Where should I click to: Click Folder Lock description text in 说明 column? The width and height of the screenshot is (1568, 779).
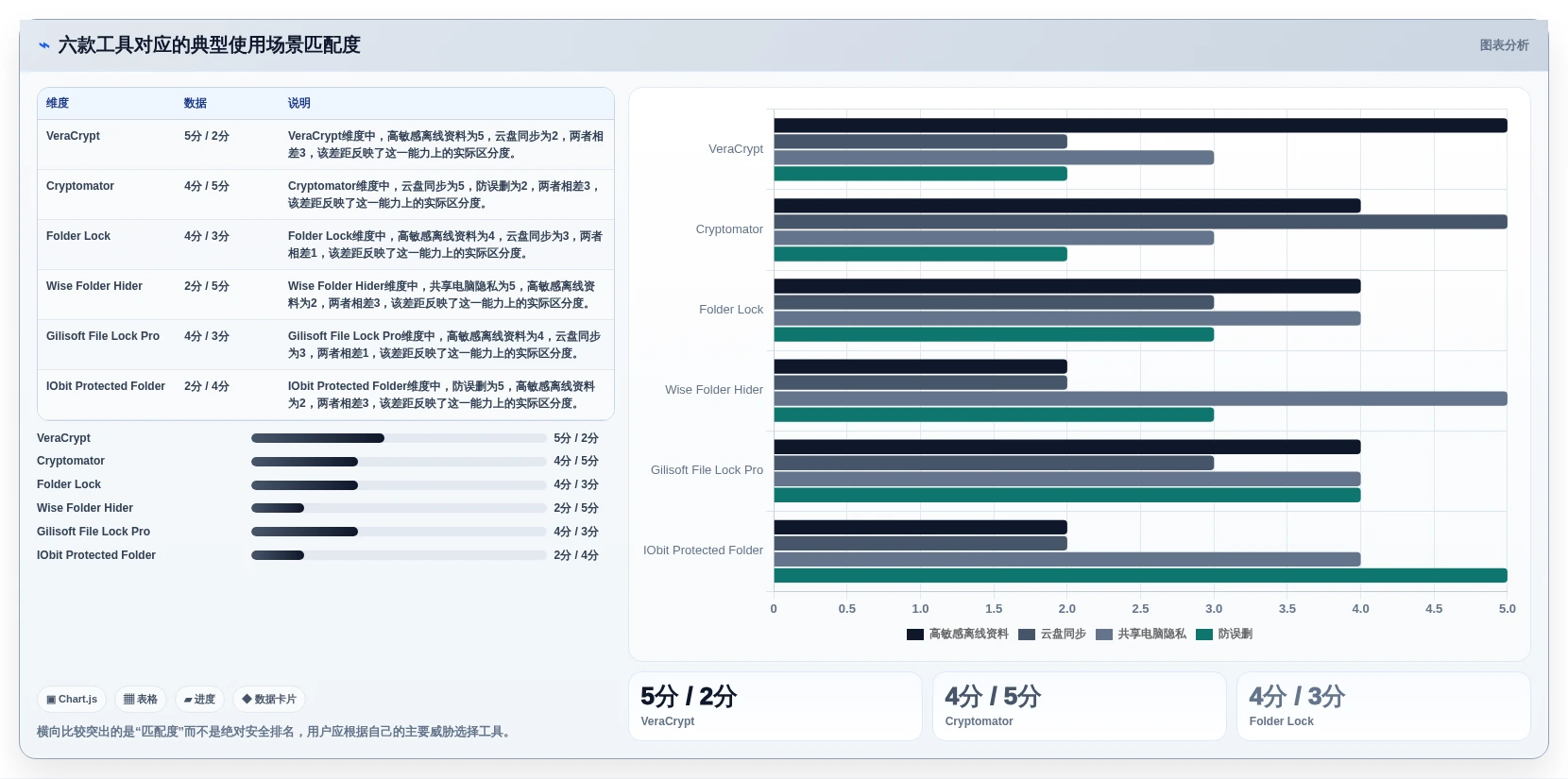click(x=446, y=245)
